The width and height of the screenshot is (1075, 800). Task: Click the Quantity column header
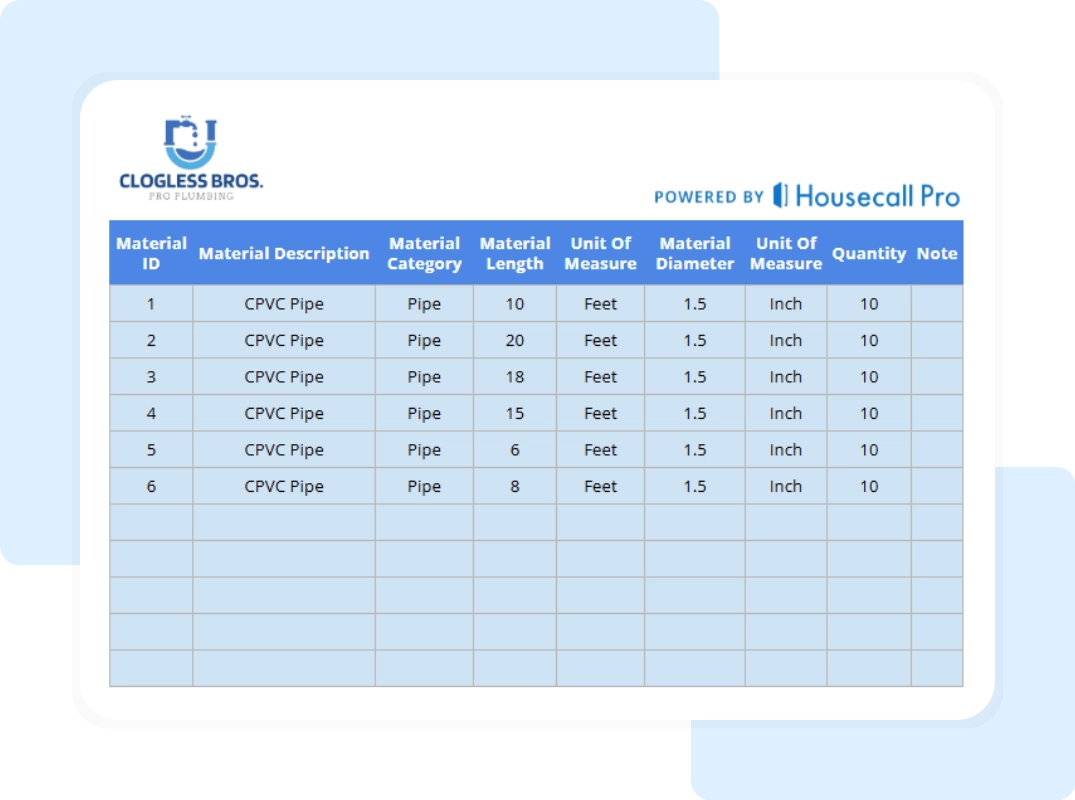[x=869, y=253]
